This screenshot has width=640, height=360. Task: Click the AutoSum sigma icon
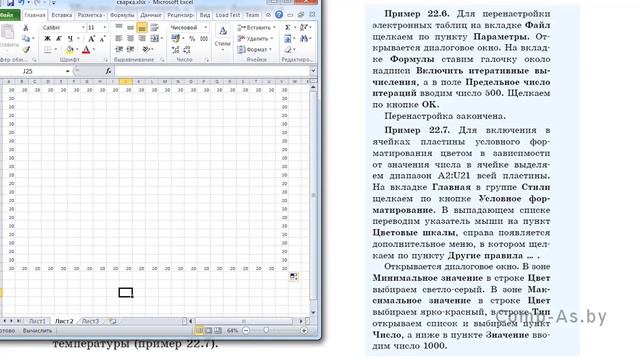288,27
